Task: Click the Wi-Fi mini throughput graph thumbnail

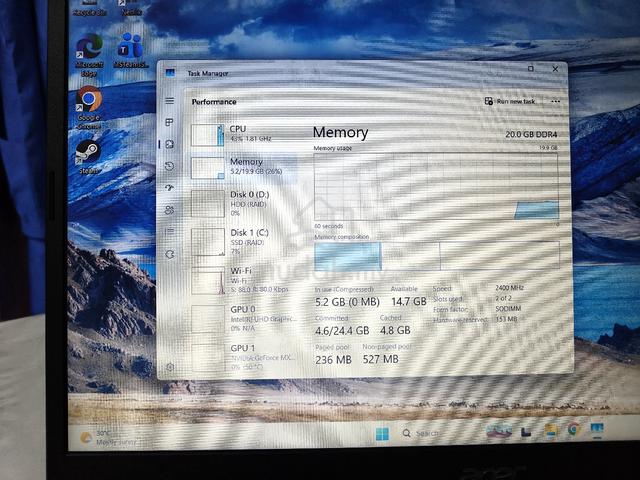Action: tap(208, 280)
